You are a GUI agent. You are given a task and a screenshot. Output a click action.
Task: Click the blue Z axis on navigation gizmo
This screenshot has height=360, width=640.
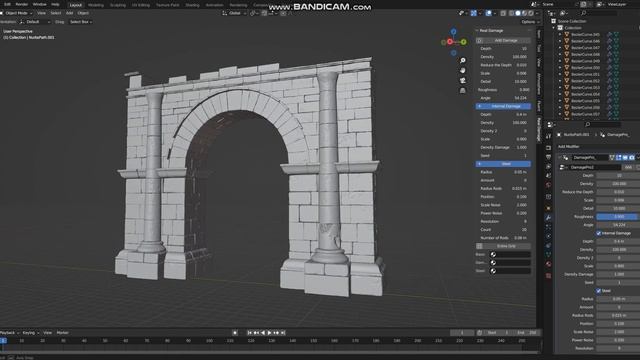point(453,32)
